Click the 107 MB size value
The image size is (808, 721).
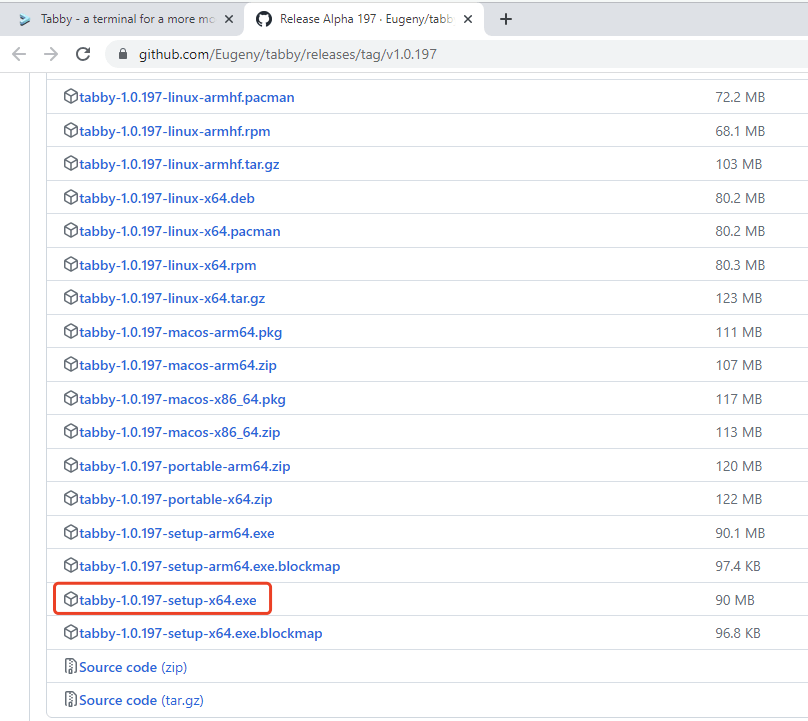pyautogui.click(x=738, y=365)
